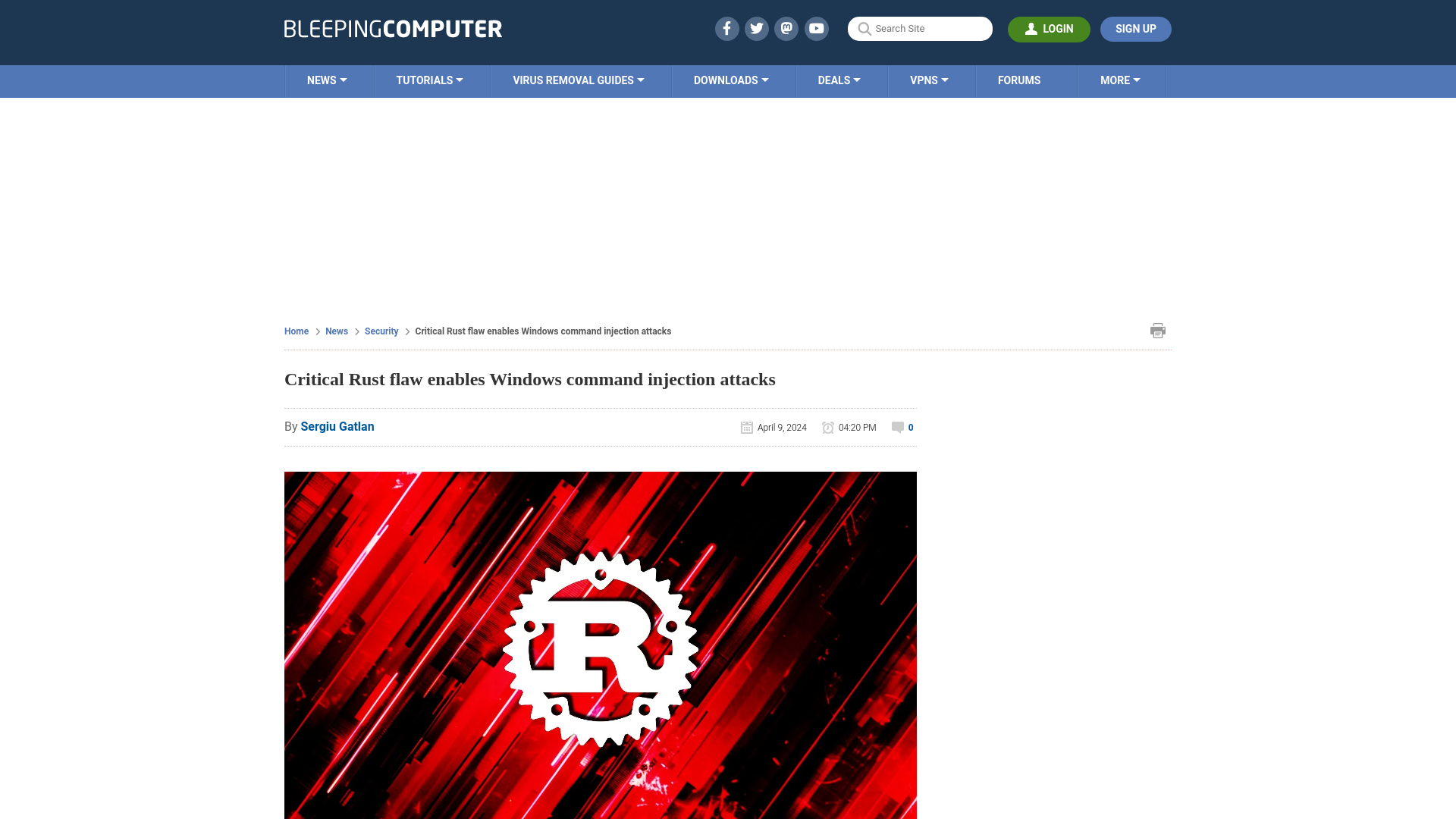
Task: Expand the TUTORIALS dropdown menu
Action: 429,80
